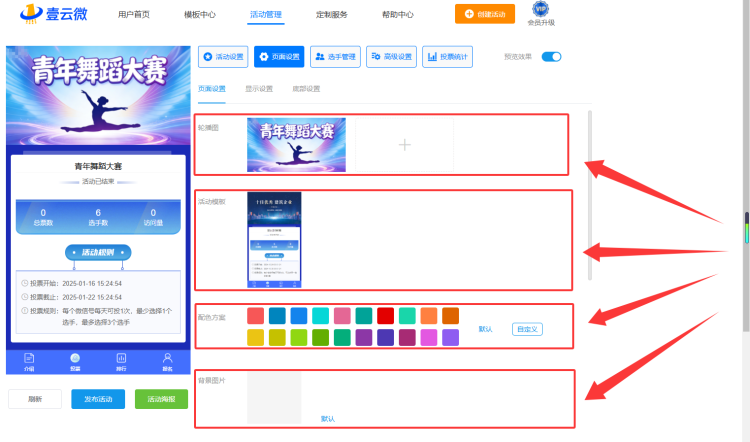Click the orange 创建活动 button

[485, 14]
